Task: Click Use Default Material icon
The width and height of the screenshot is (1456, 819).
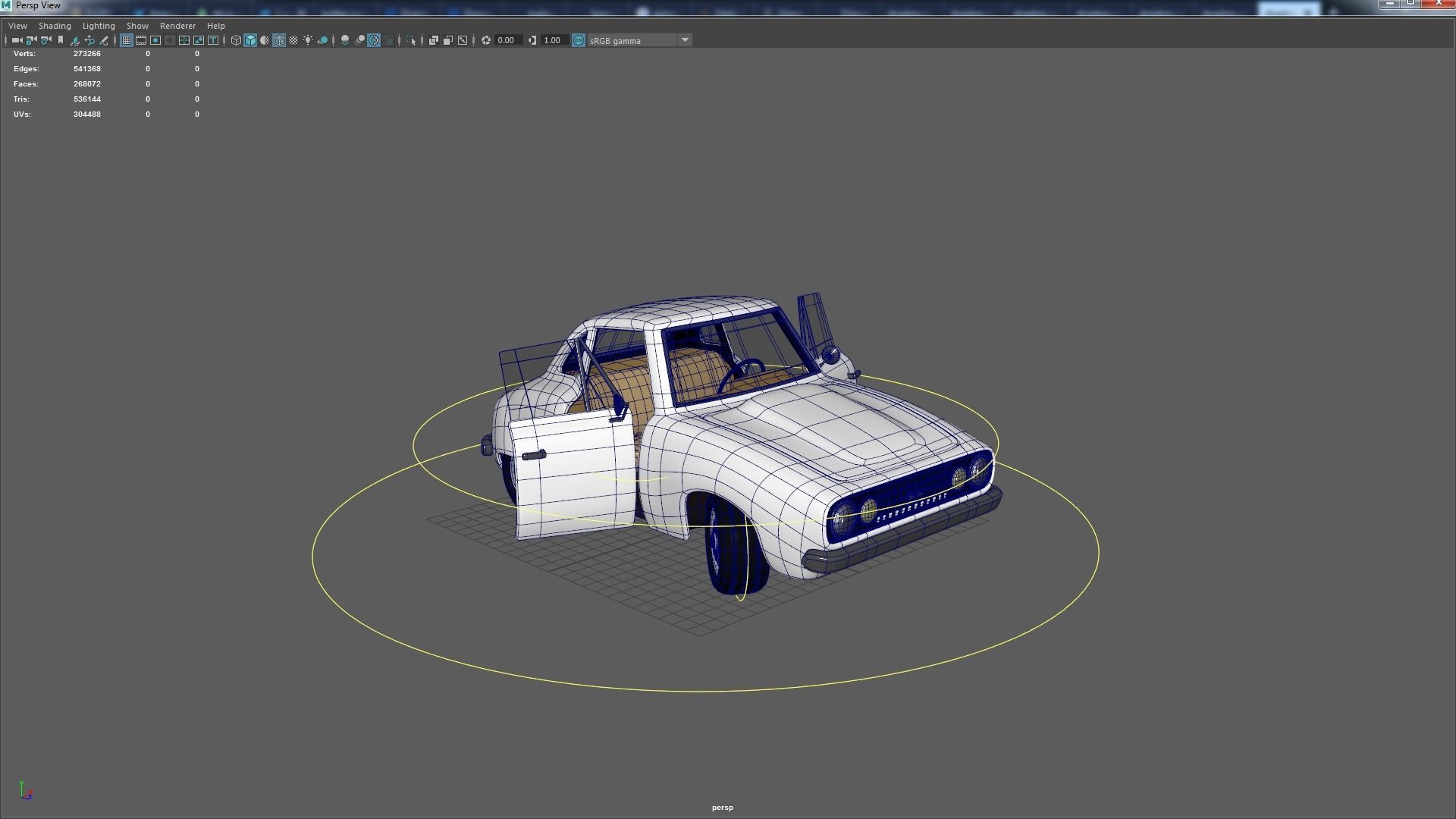Action: click(x=265, y=40)
